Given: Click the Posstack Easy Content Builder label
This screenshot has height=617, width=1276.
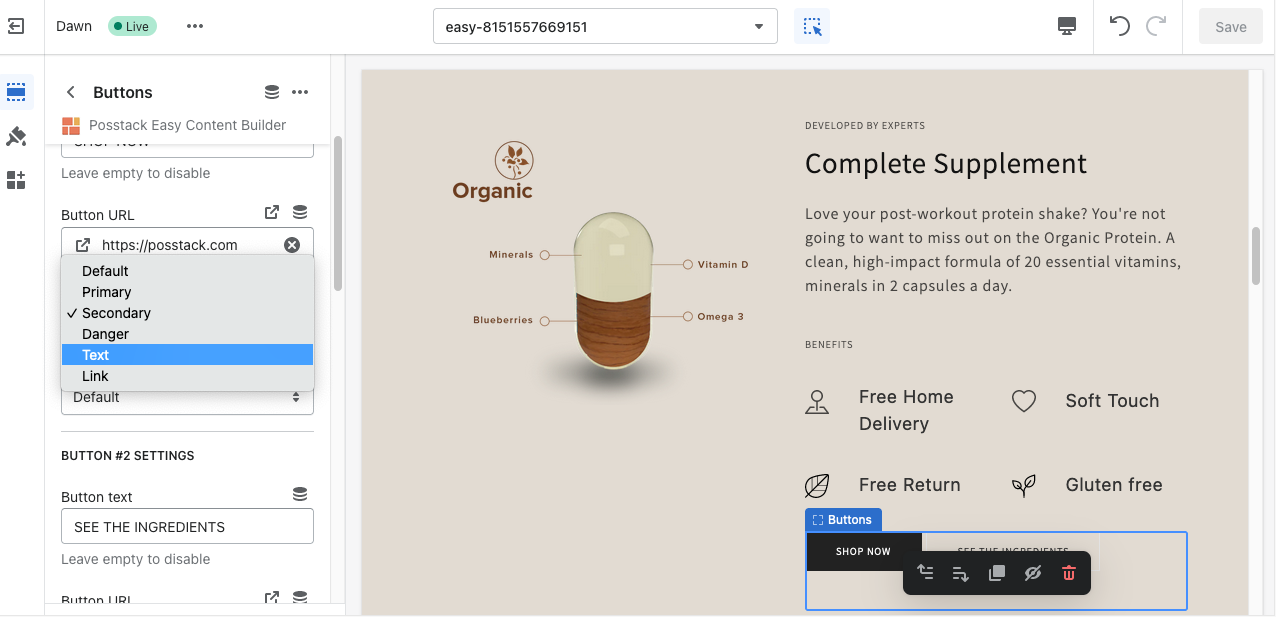Looking at the screenshot, I should click(188, 125).
